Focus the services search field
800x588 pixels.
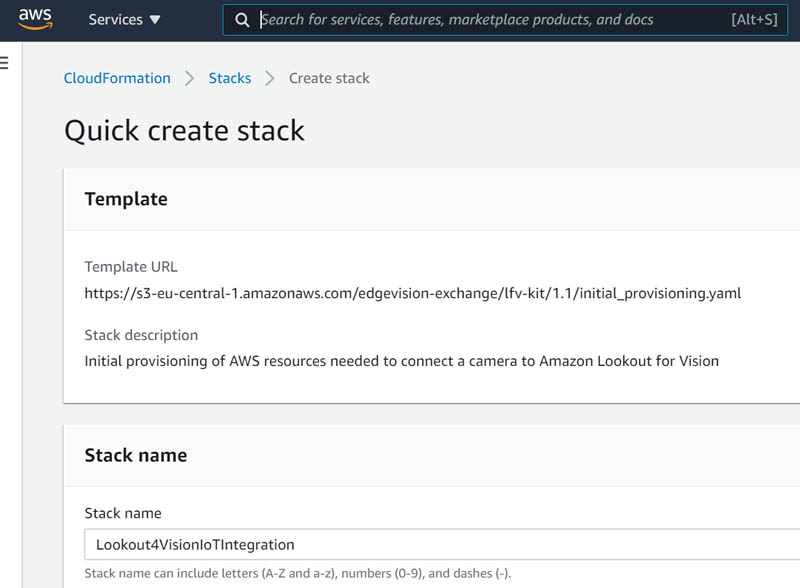[x=505, y=20]
